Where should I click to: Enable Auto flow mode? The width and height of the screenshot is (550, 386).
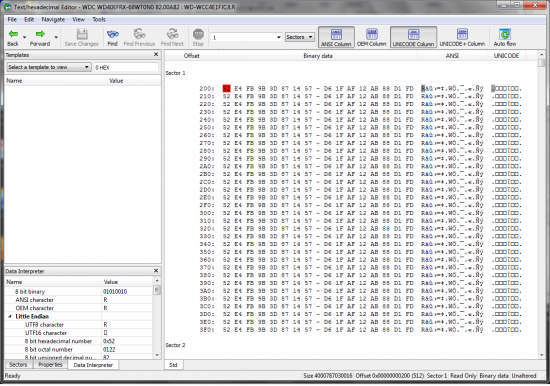pos(505,37)
